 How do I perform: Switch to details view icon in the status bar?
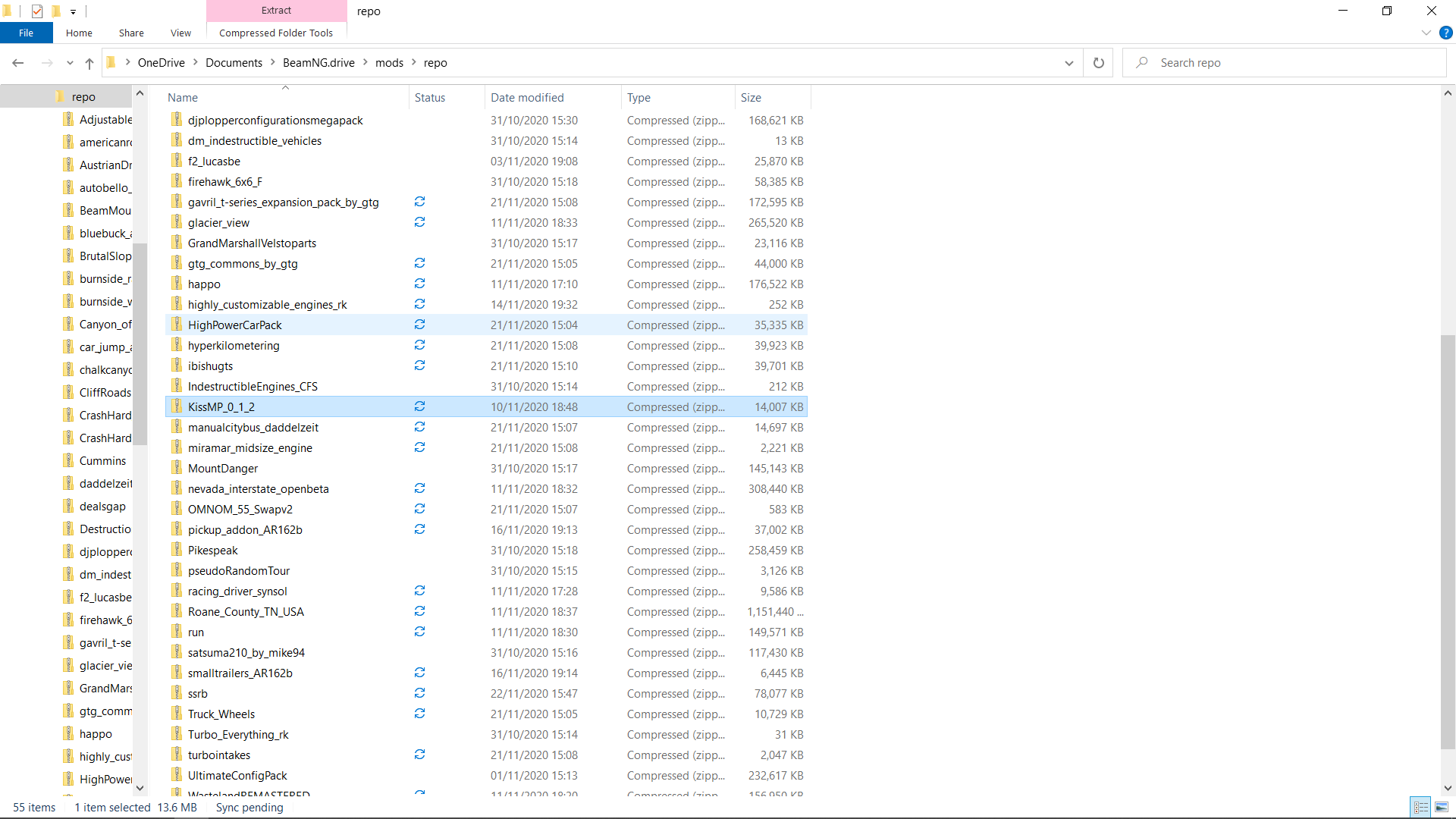pos(1420,807)
